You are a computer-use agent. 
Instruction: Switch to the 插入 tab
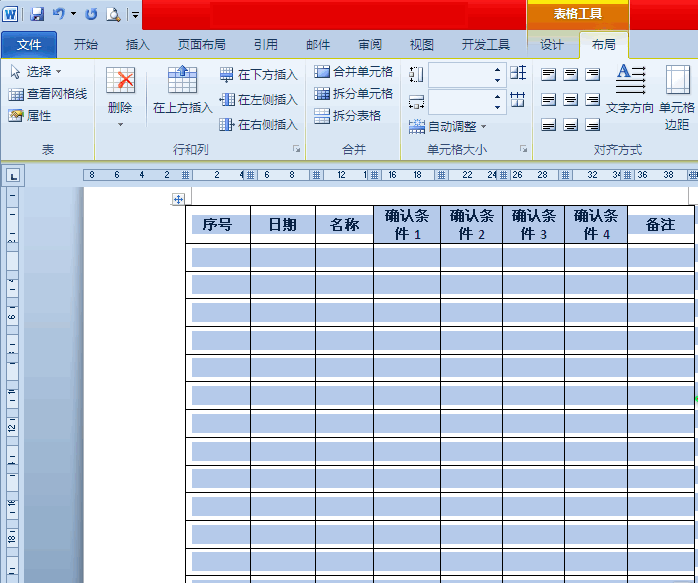[x=138, y=45]
